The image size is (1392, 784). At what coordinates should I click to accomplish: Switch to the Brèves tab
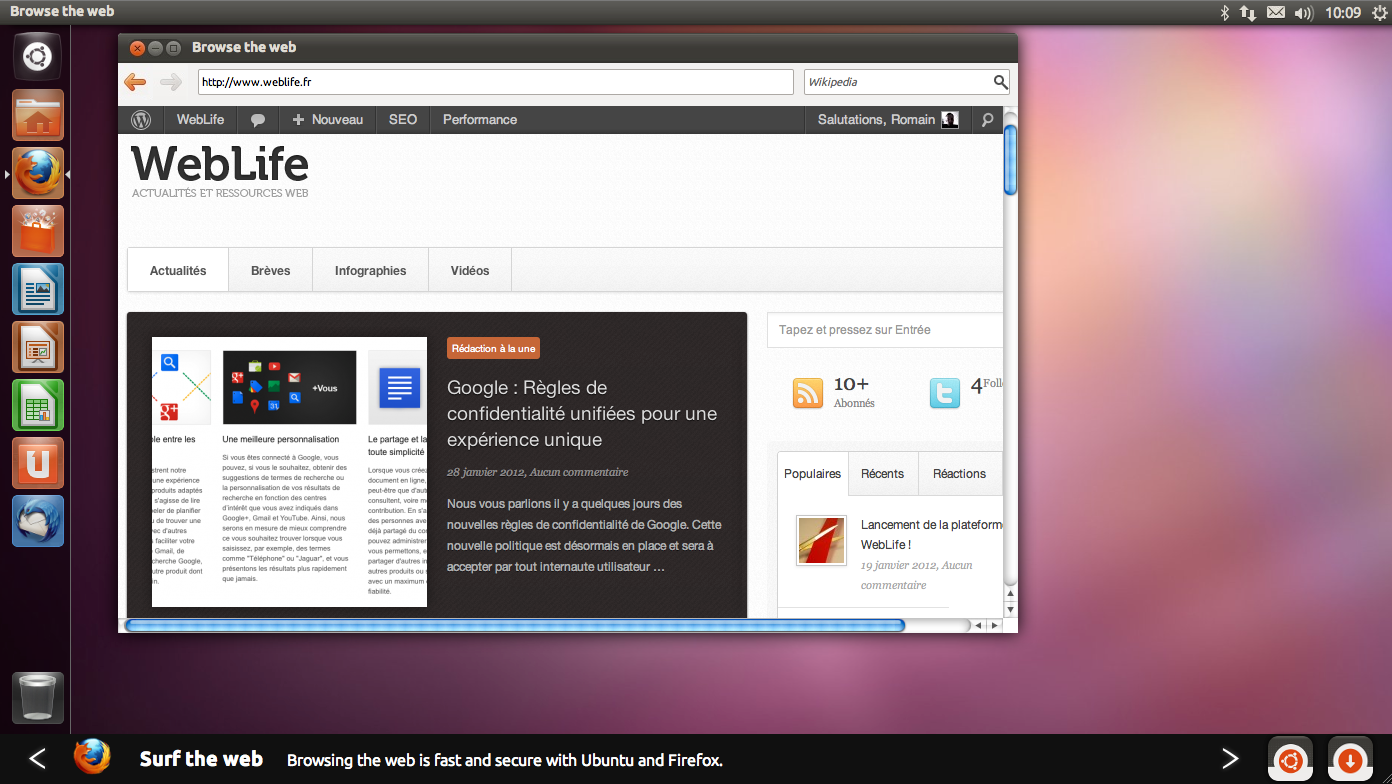[270, 269]
